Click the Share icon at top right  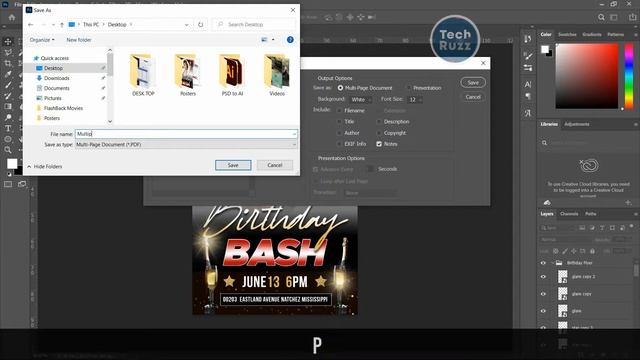(632, 17)
